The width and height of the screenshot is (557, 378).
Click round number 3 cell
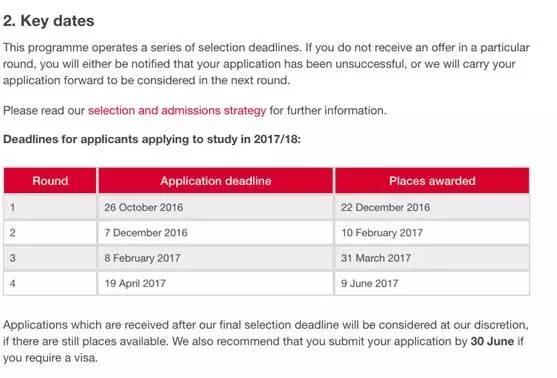pyautogui.click(x=50, y=258)
